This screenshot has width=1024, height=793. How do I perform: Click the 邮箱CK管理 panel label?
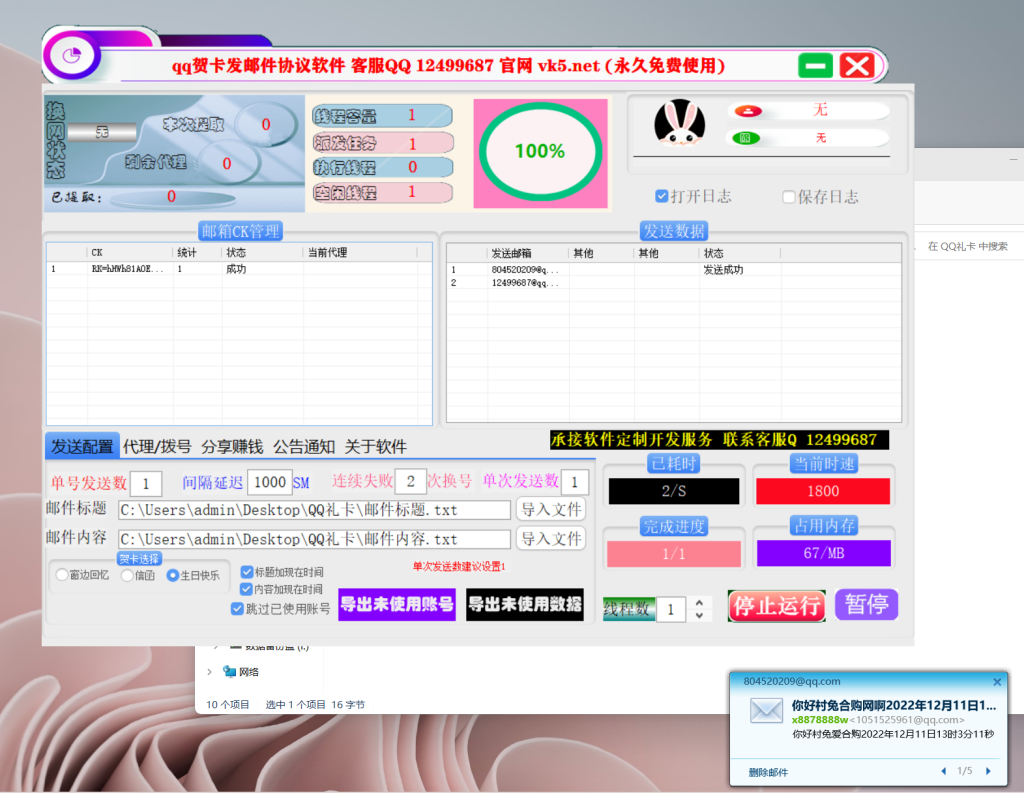[x=240, y=231]
